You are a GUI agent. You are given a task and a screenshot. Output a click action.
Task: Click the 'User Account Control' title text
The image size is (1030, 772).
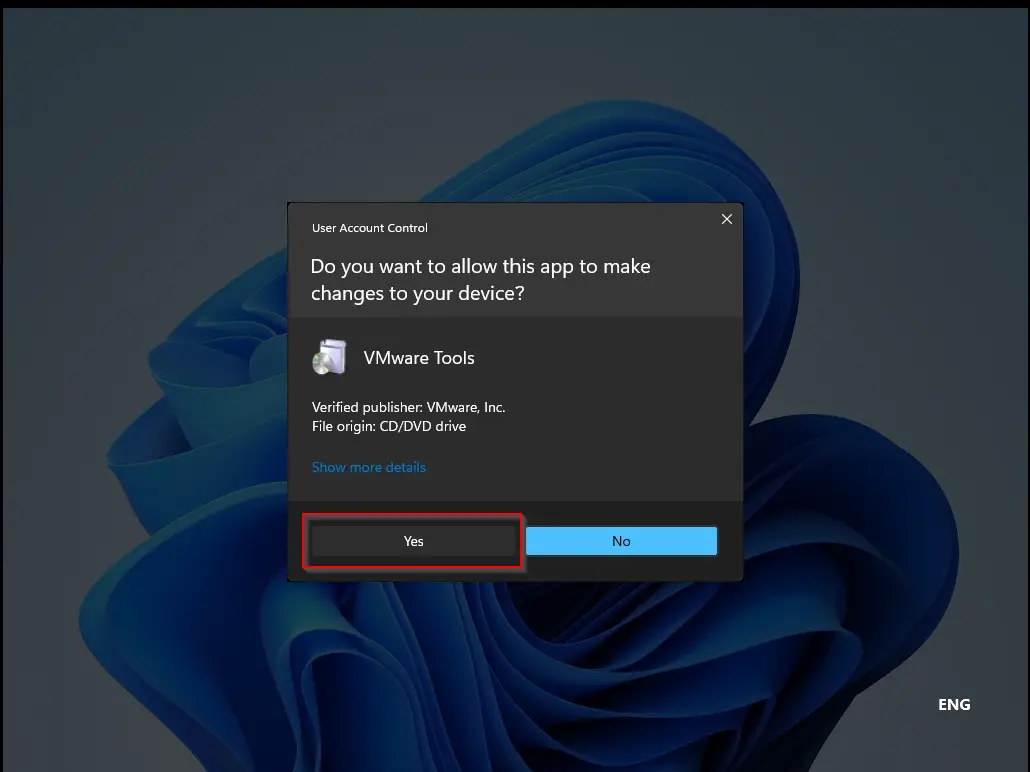click(x=369, y=228)
